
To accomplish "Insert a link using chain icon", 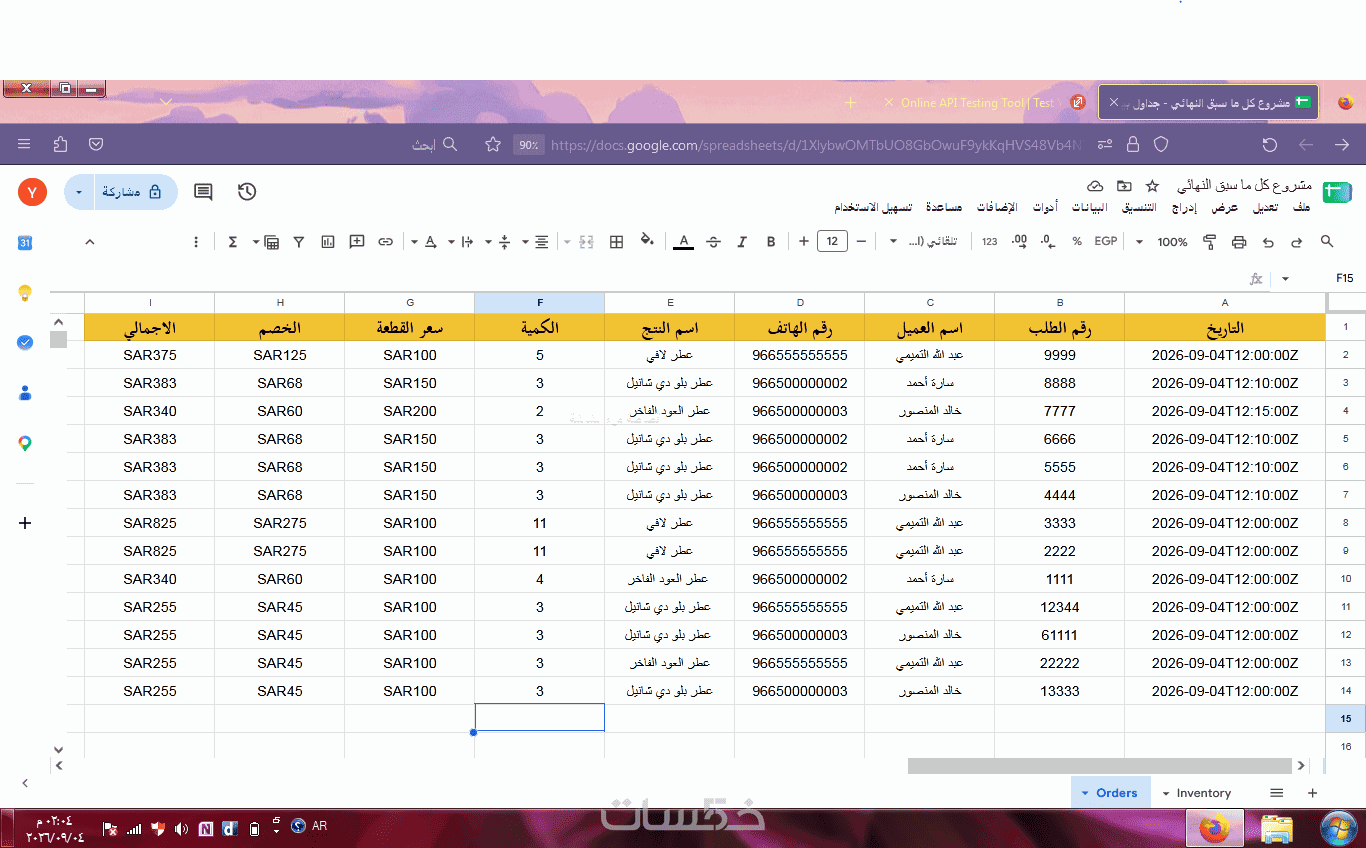I will click(x=385, y=242).
